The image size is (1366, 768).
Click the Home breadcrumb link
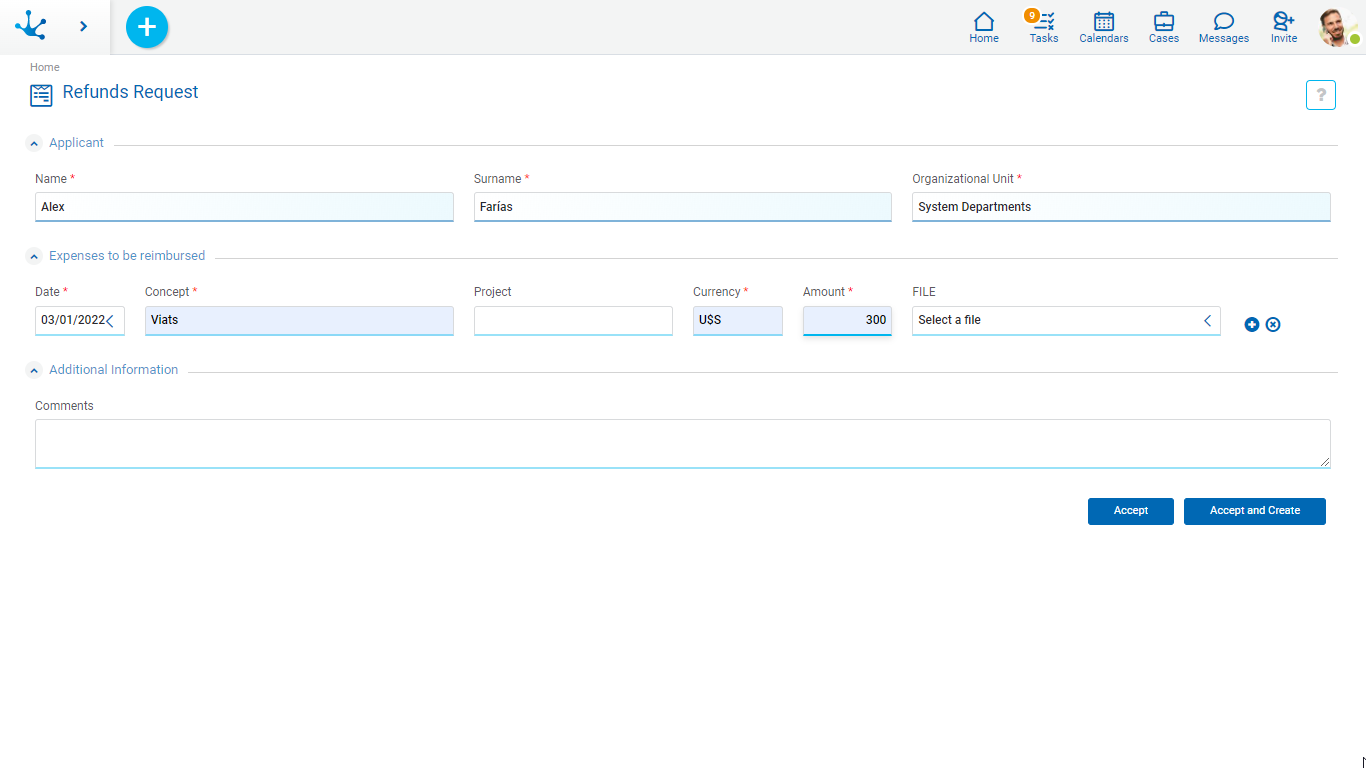coord(44,67)
